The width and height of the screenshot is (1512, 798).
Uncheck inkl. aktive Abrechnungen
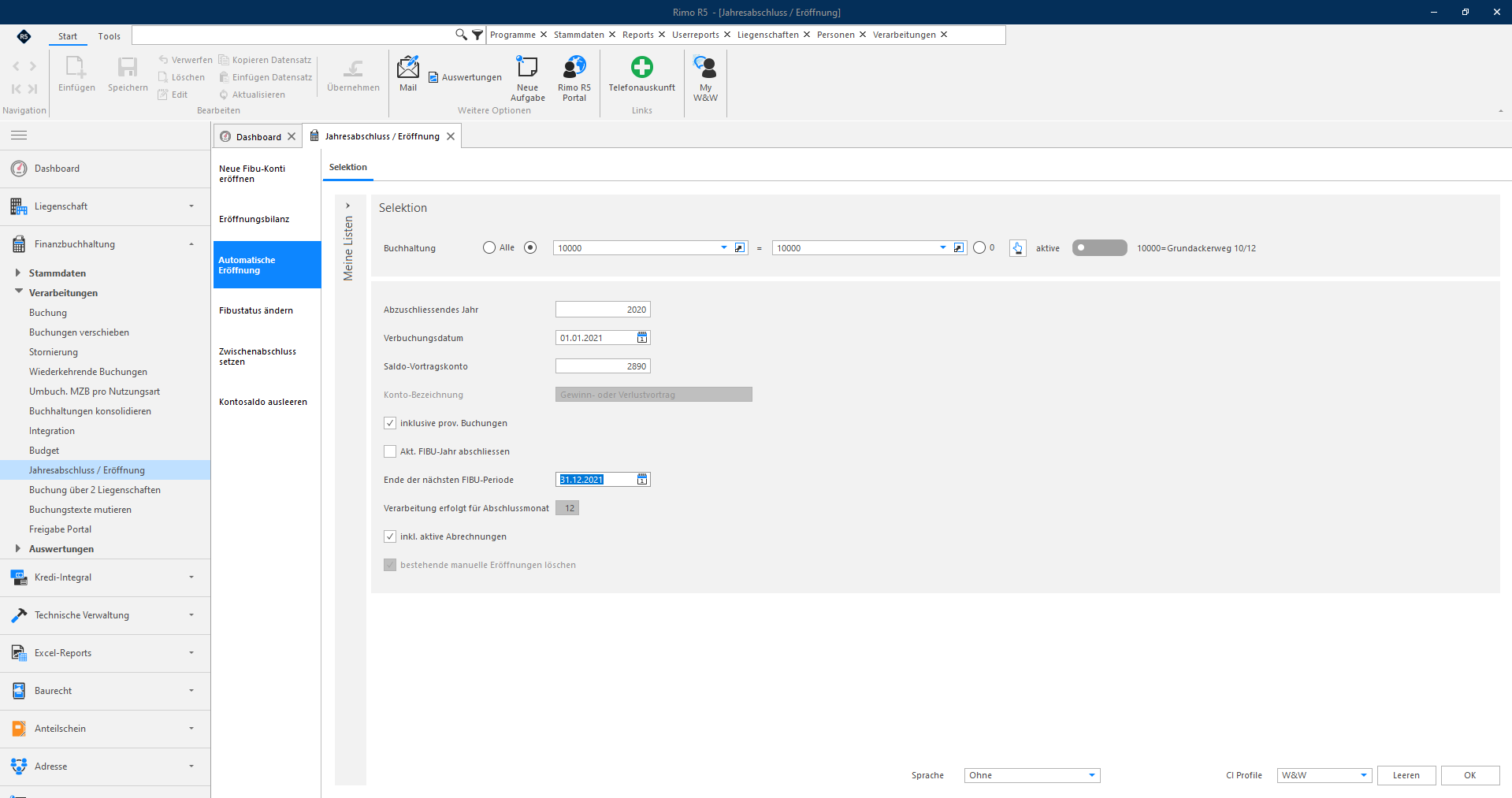coord(390,536)
